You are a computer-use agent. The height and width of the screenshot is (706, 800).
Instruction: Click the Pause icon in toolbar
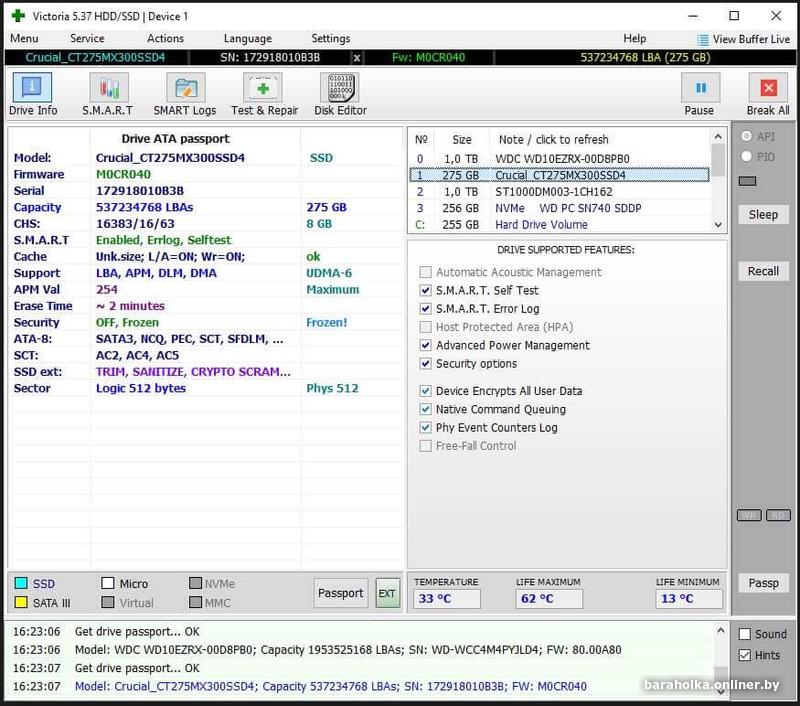(701, 87)
